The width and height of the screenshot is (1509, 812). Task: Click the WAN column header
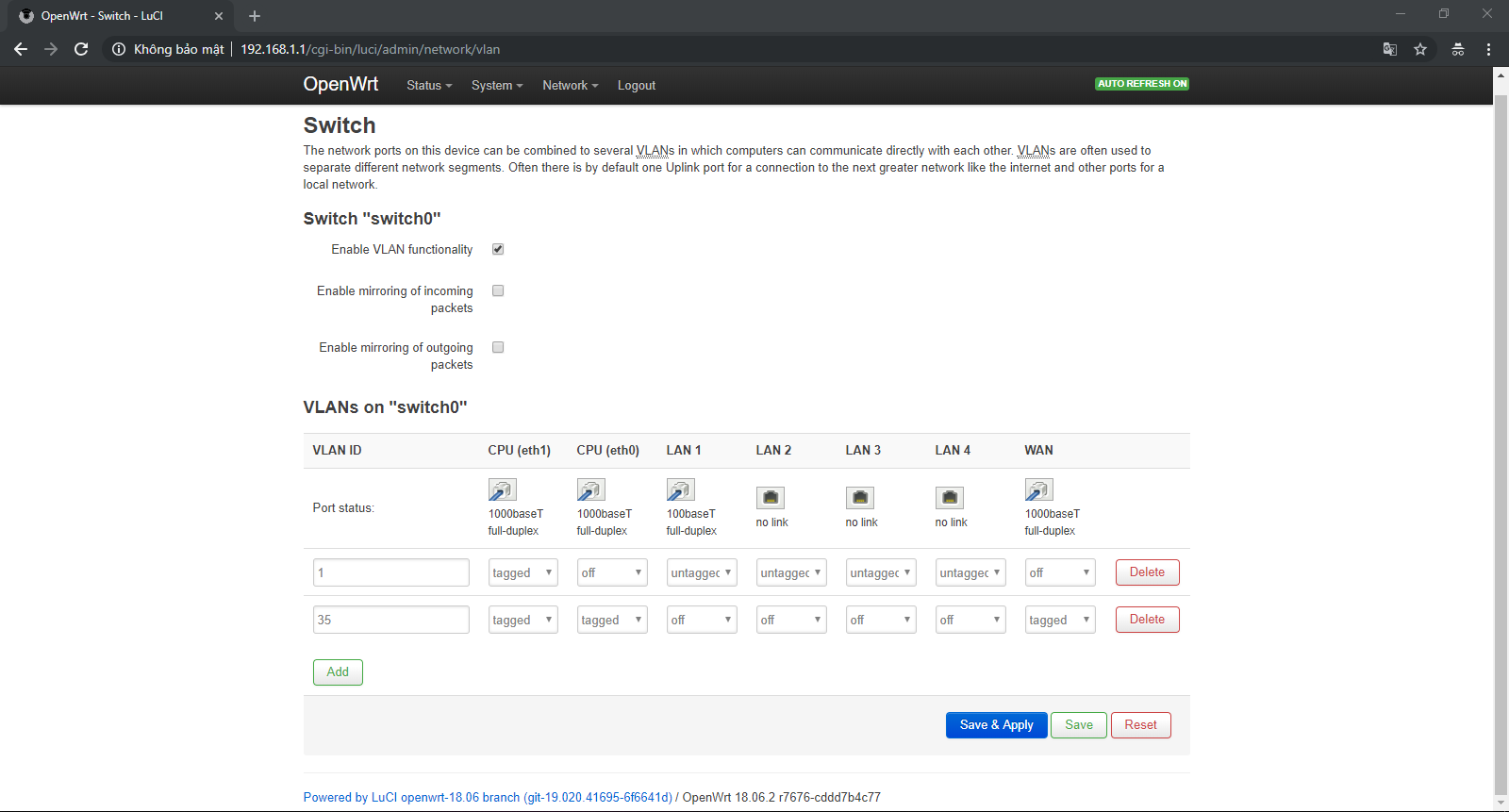pyautogui.click(x=1038, y=451)
